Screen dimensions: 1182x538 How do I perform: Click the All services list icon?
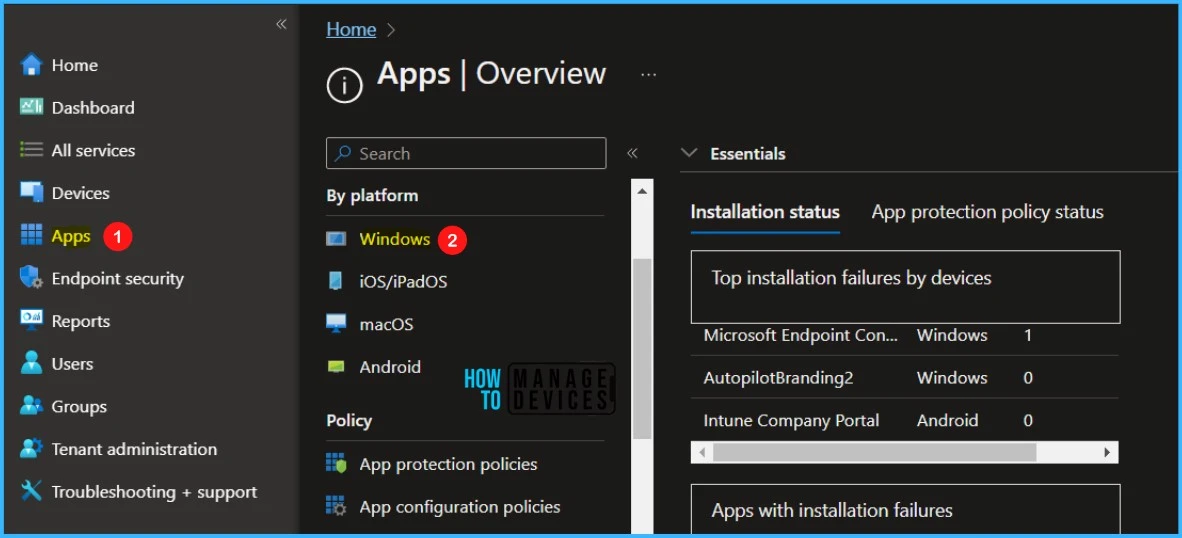(32, 150)
